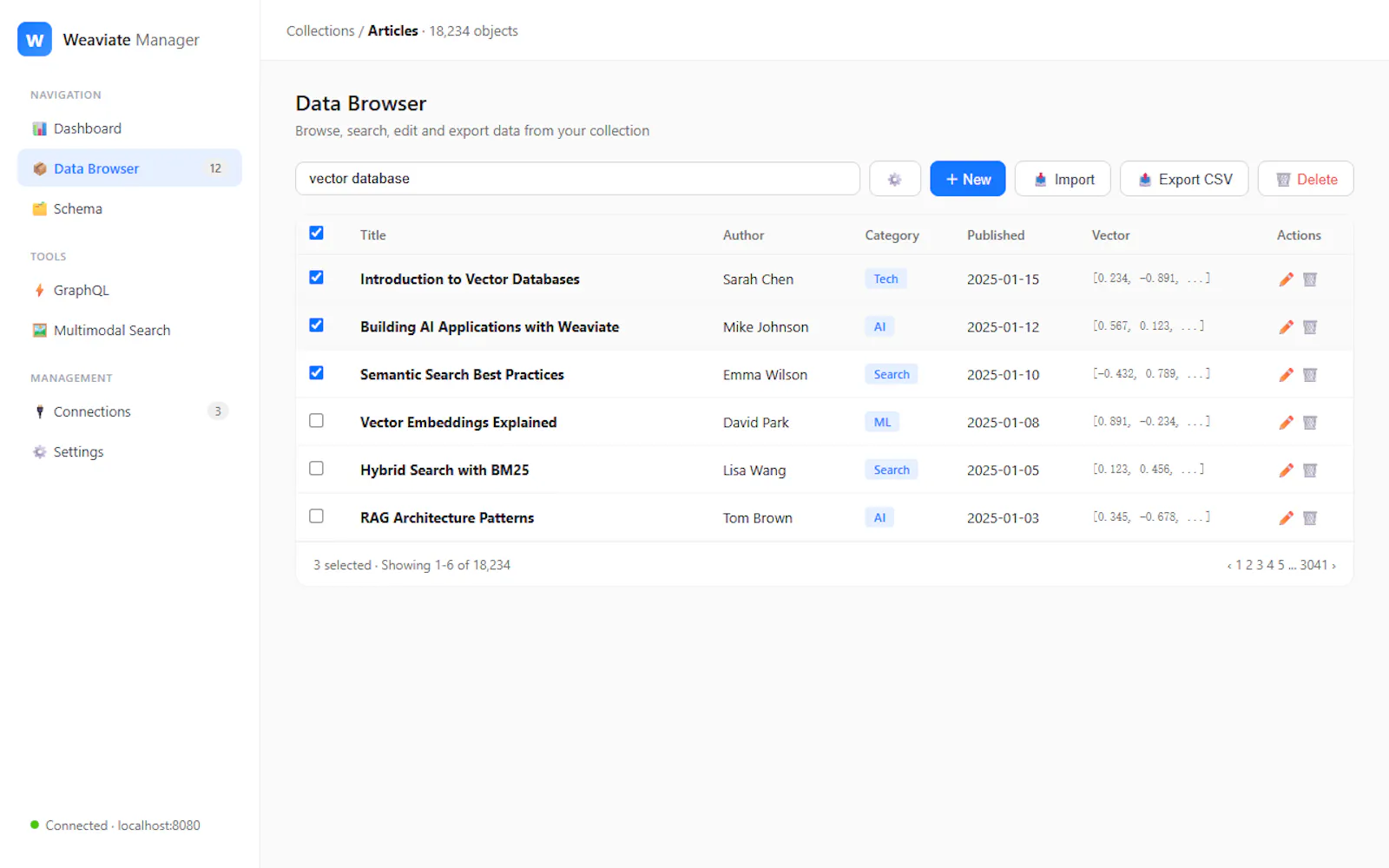Uncheck Semantic Search Best Practices checkbox
The width and height of the screenshot is (1389, 868).
tap(316, 372)
